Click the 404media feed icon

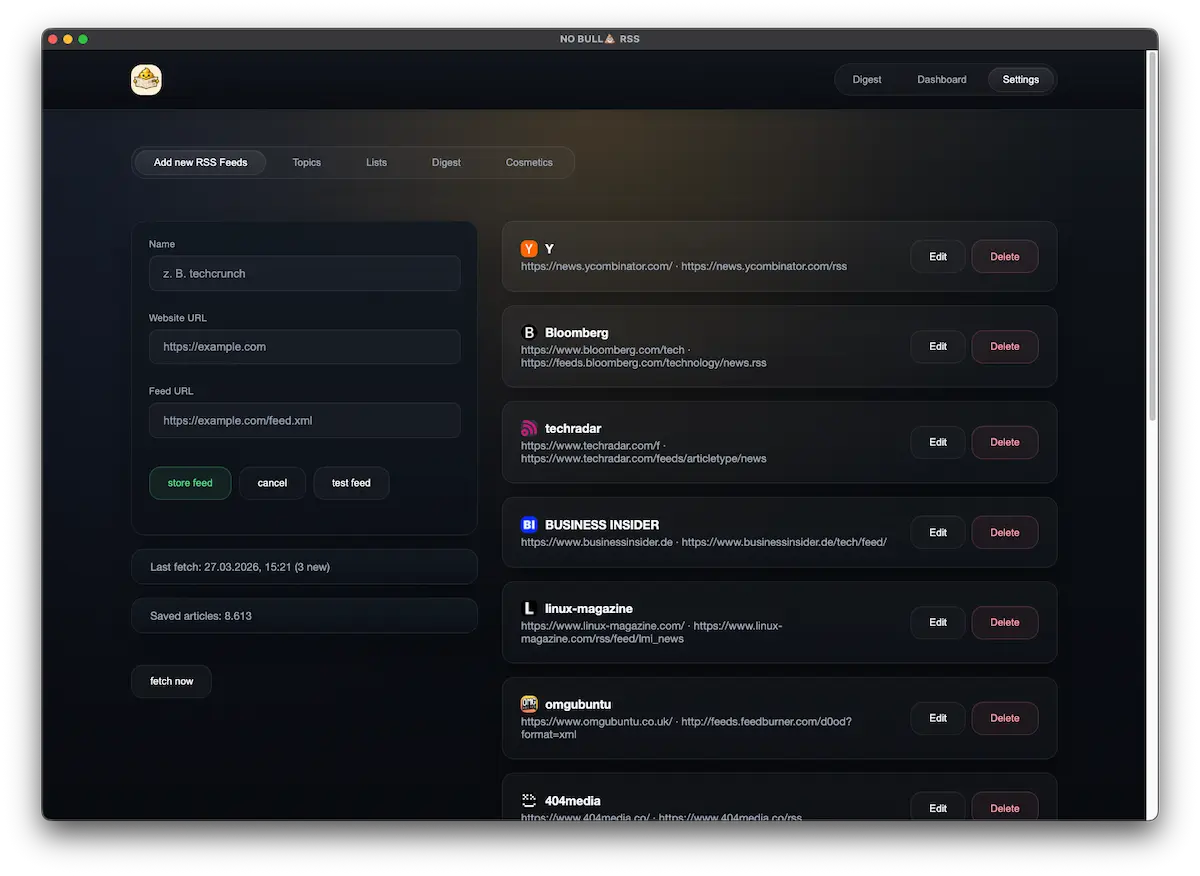pos(529,800)
